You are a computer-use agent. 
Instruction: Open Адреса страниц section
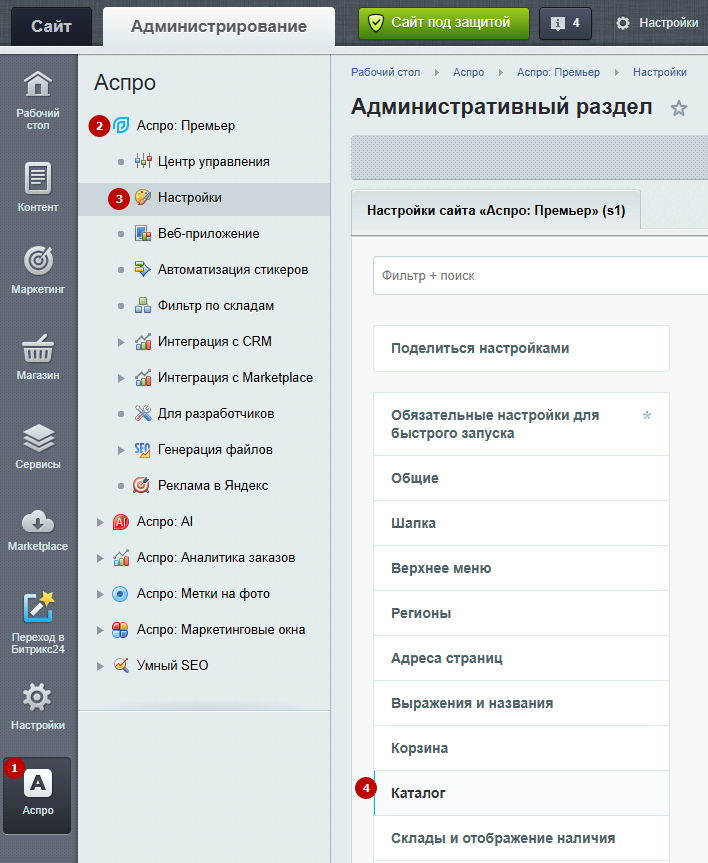(521, 658)
